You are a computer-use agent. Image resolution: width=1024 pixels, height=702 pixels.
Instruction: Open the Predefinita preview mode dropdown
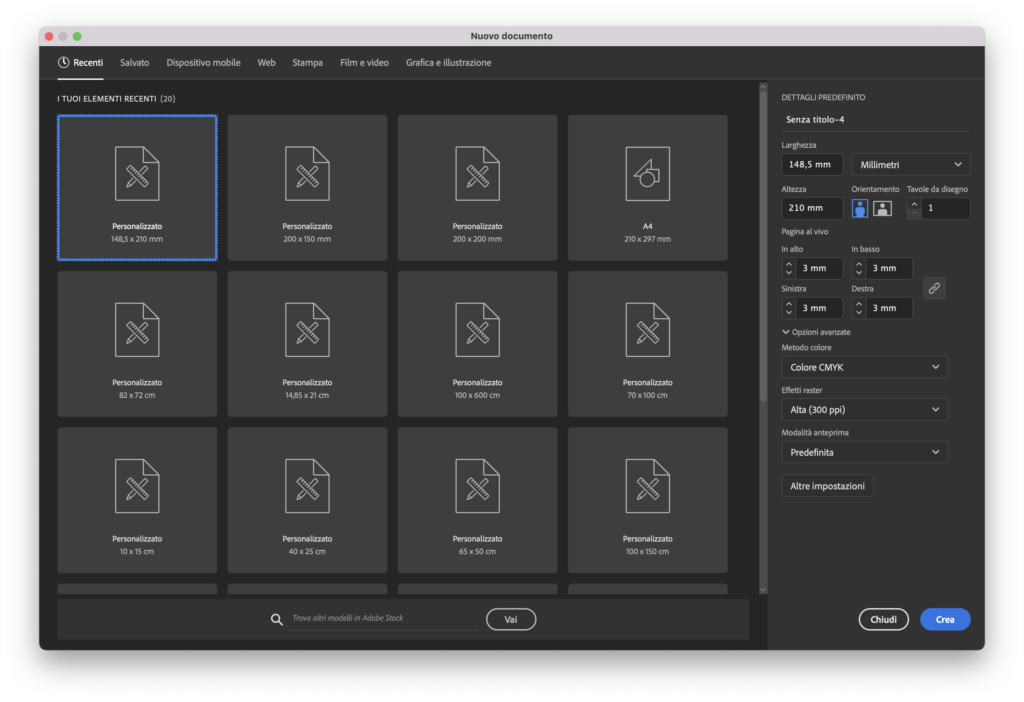864,452
